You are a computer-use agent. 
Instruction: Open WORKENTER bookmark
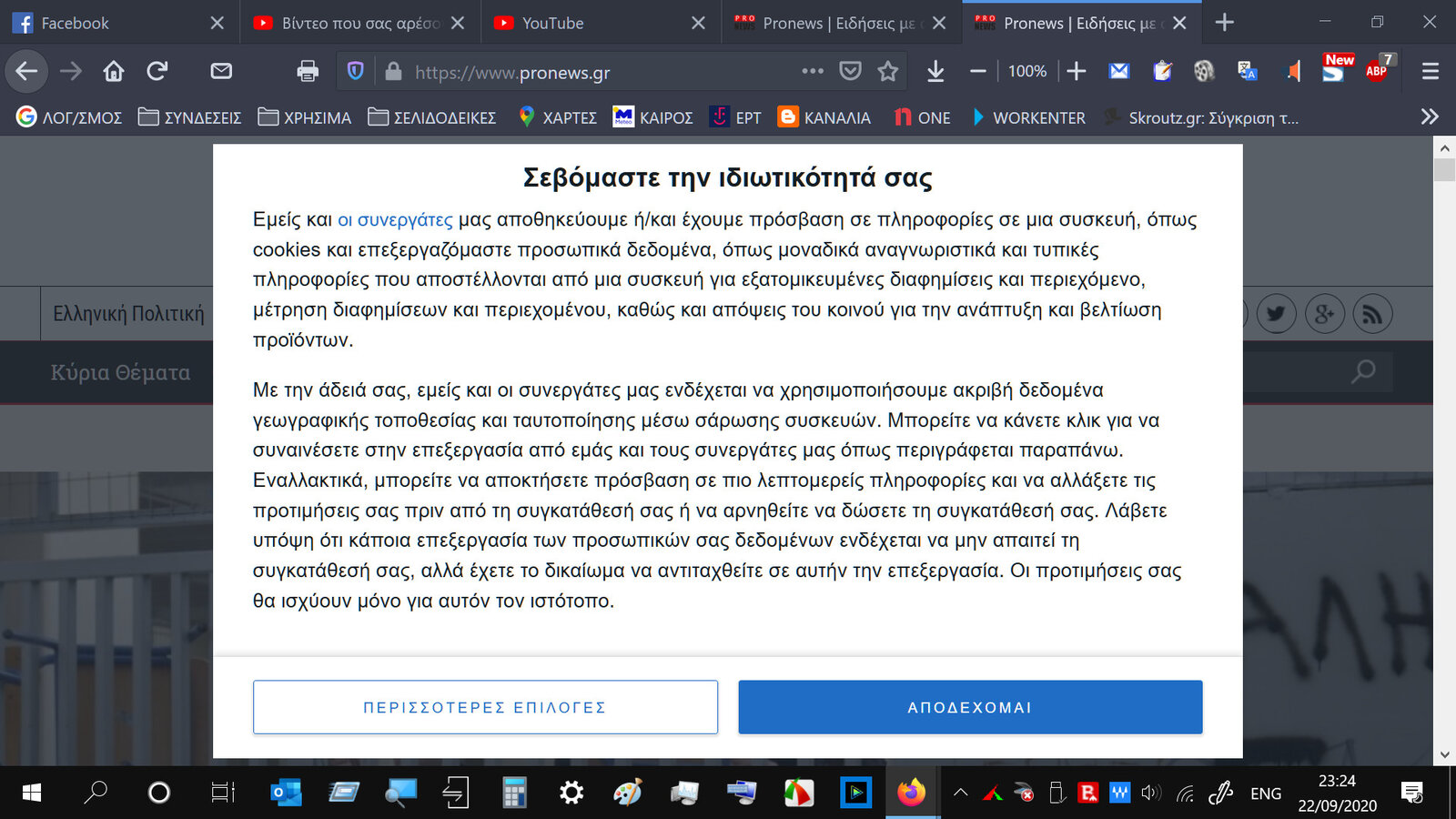[1028, 117]
